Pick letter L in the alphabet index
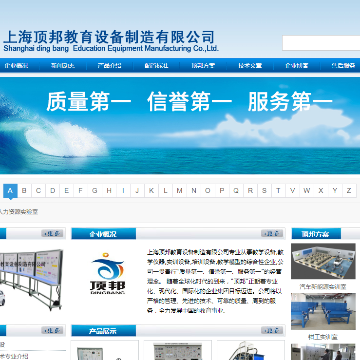This screenshot has width=360, height=360. (165, 191)
